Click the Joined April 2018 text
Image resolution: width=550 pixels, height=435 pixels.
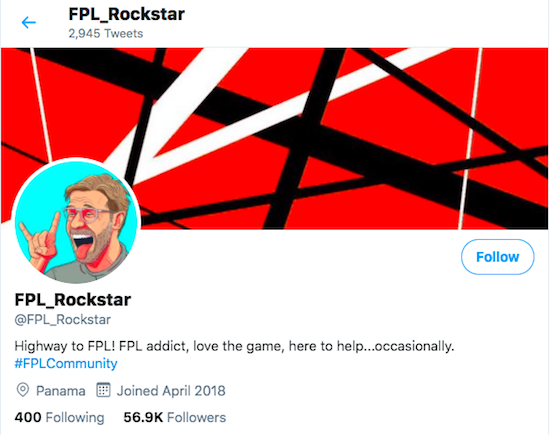click(x=171, y=391)
